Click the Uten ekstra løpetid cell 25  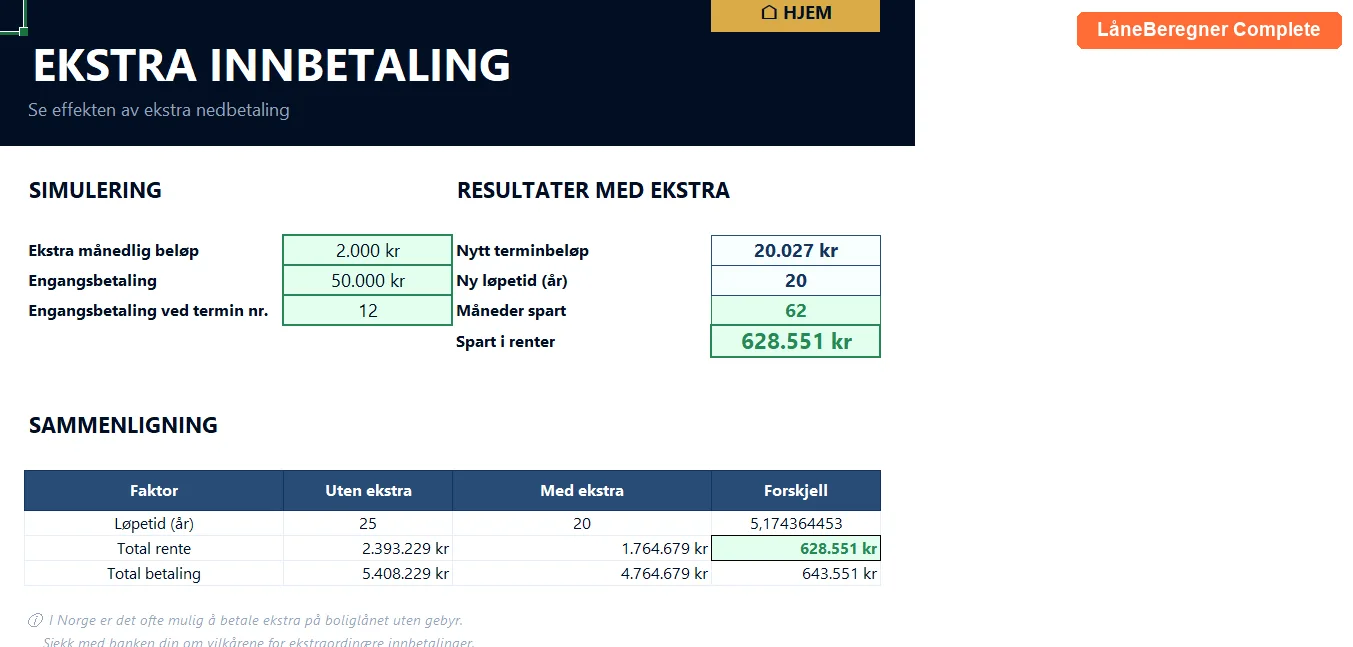click(x=368, y=523)
